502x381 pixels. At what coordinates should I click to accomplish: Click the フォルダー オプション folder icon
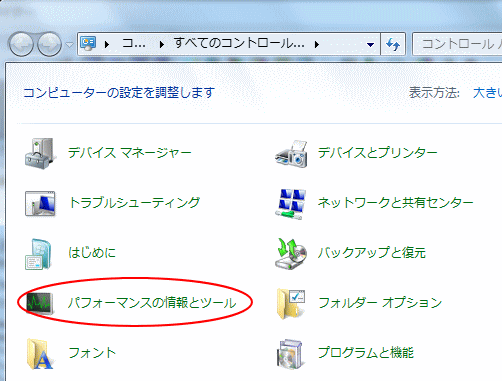click(x=291, y=304)
